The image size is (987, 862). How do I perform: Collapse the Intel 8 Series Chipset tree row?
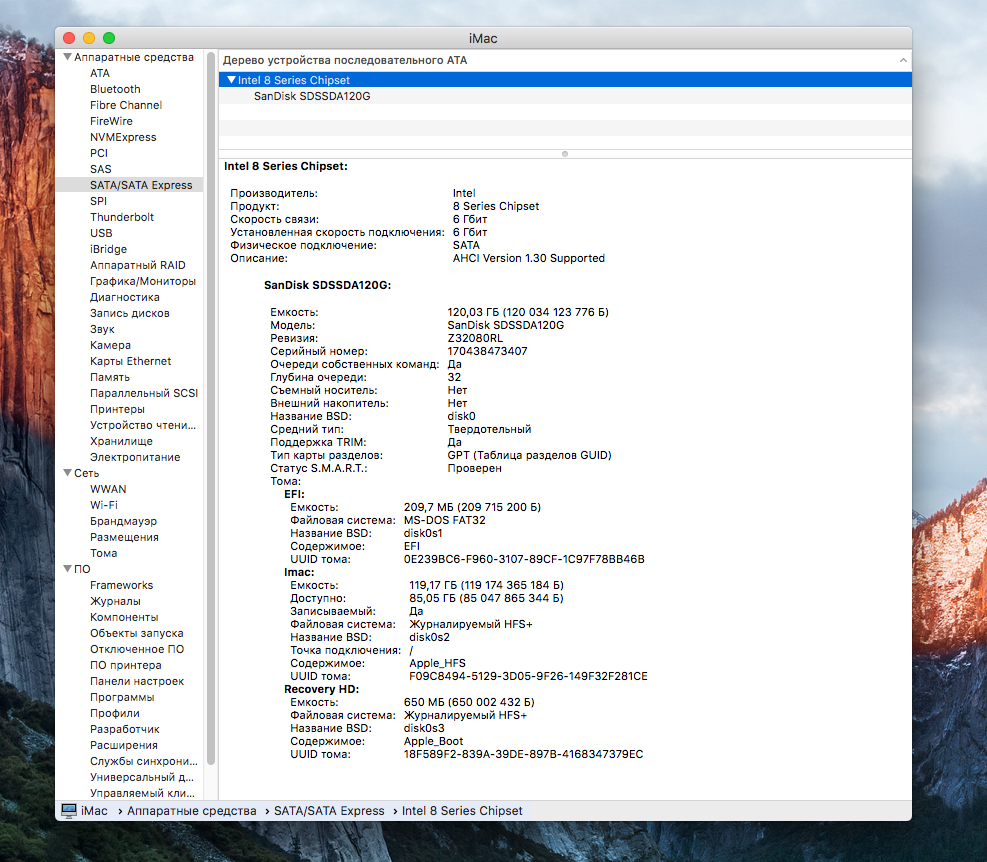tap(232, 80)
